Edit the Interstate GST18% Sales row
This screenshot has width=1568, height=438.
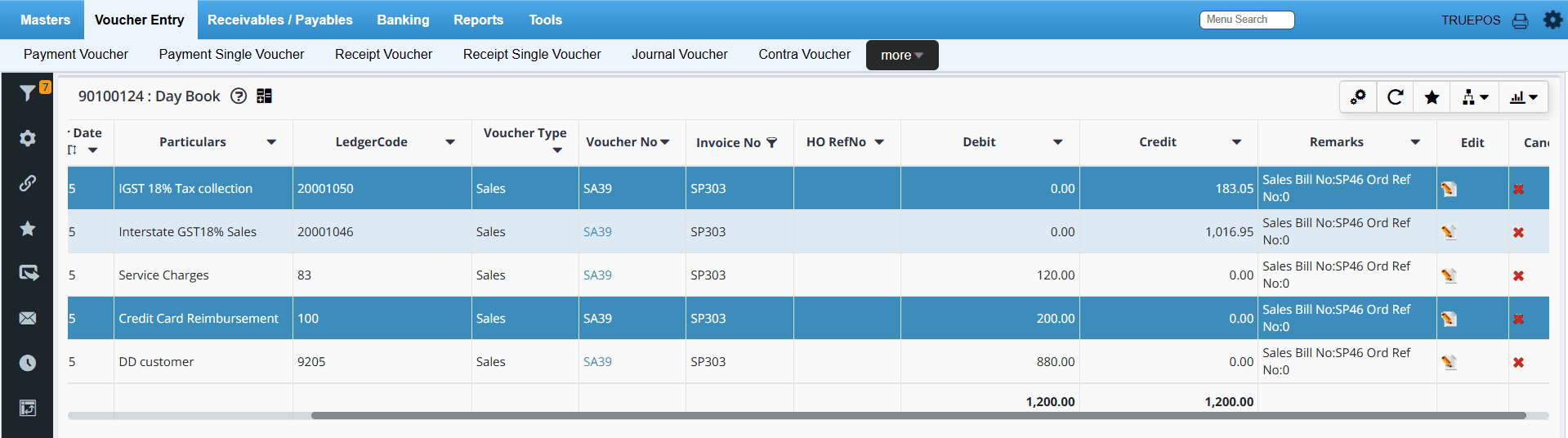pos(1449,232)
